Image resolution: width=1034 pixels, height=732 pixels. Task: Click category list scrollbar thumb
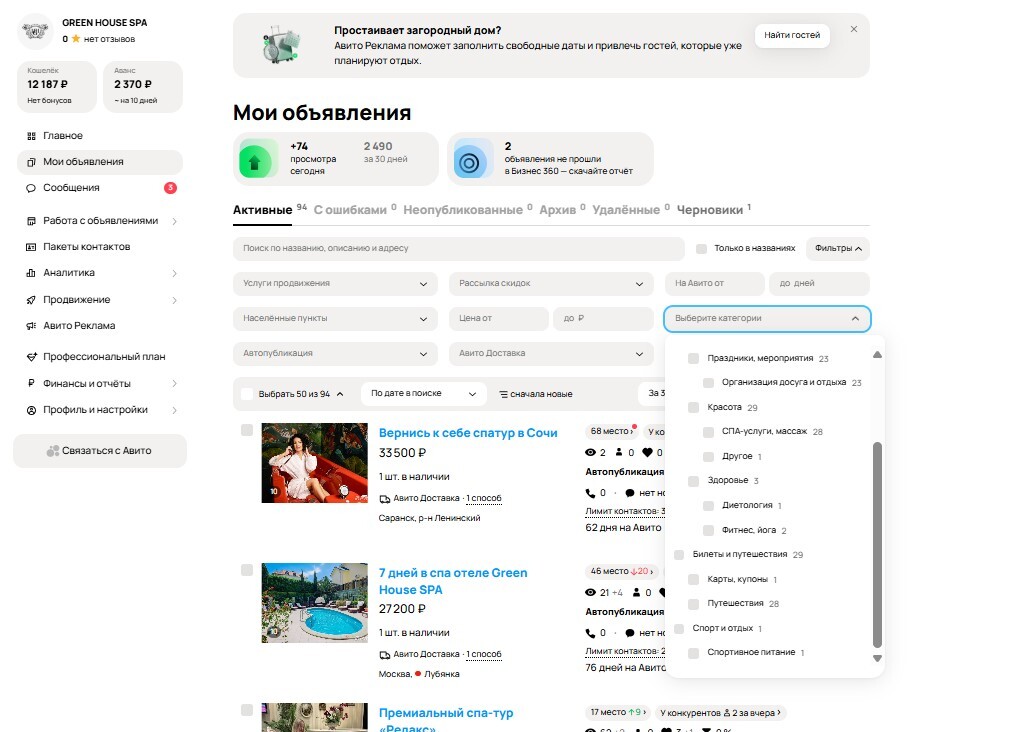[877, 545]
